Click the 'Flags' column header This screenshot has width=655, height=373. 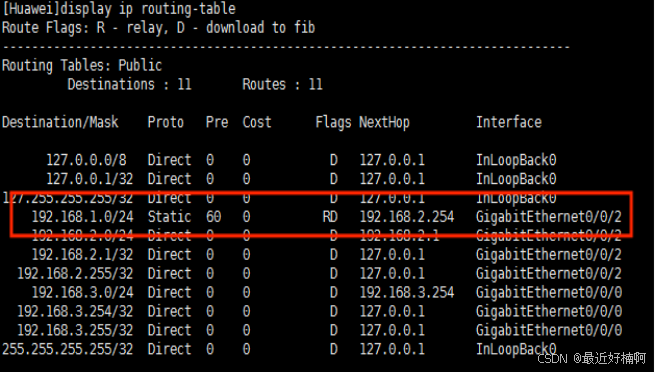click(333, 123)
